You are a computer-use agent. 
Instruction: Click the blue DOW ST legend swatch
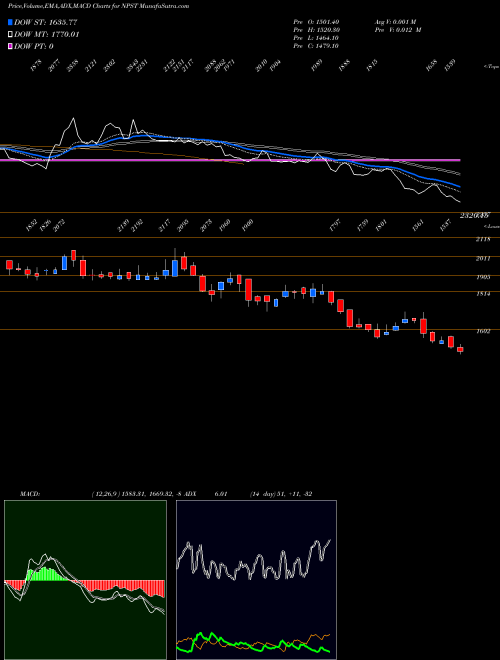[10, 22]
